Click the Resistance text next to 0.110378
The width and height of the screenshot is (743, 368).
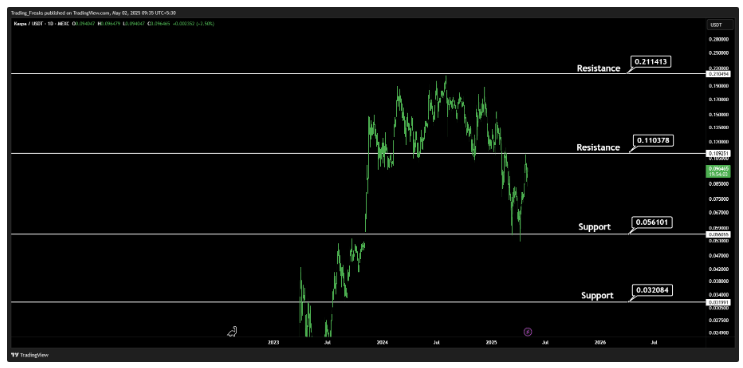point(598,147)
